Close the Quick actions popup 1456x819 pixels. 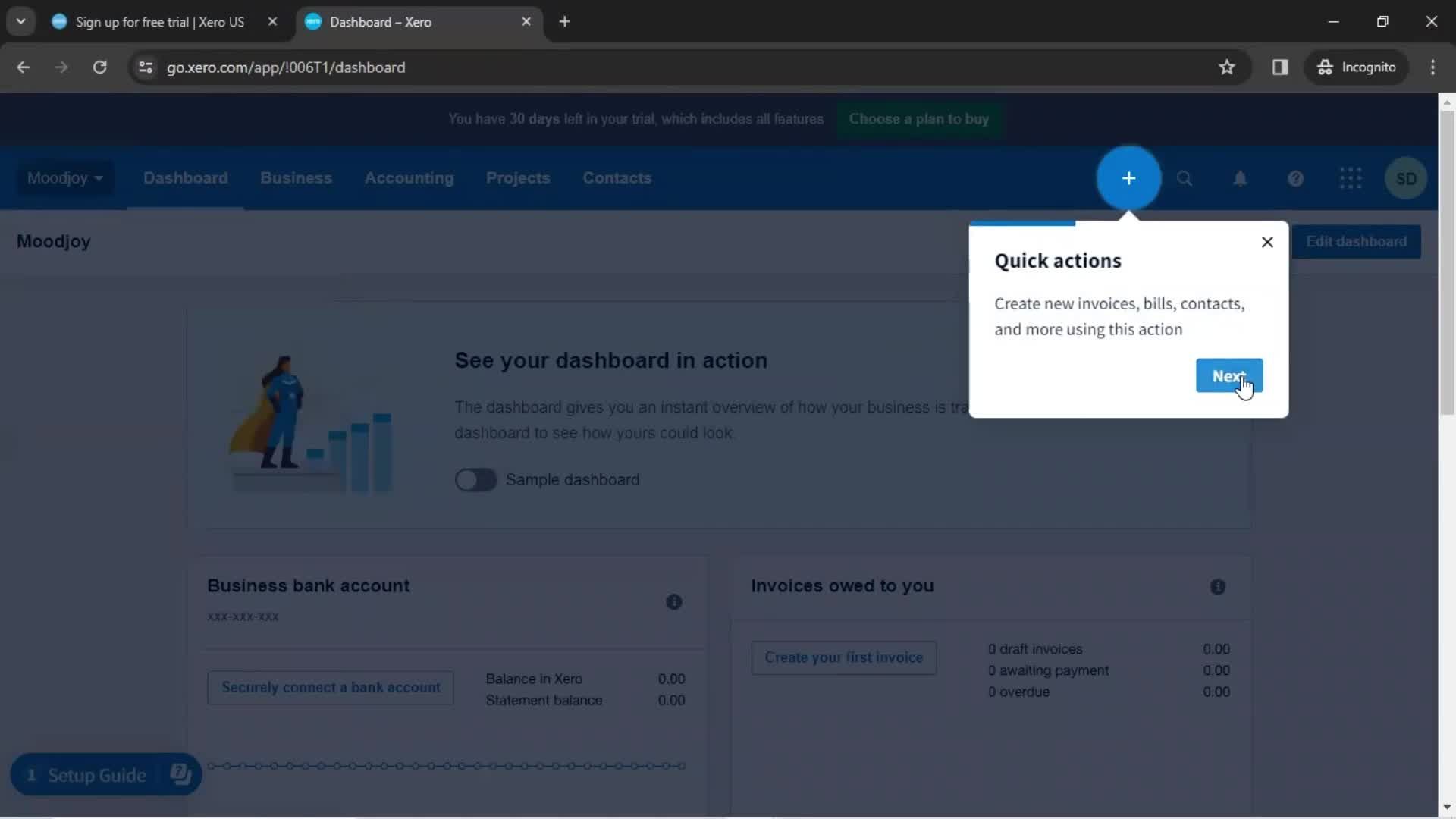(x=1267, y=242)
